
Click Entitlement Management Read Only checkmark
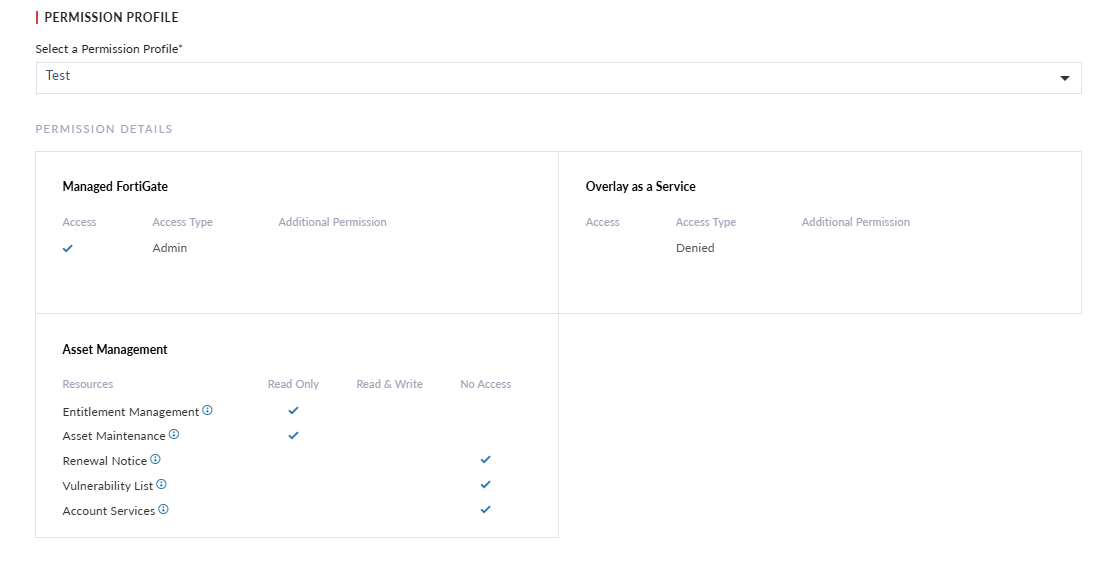tap(293, 411)
